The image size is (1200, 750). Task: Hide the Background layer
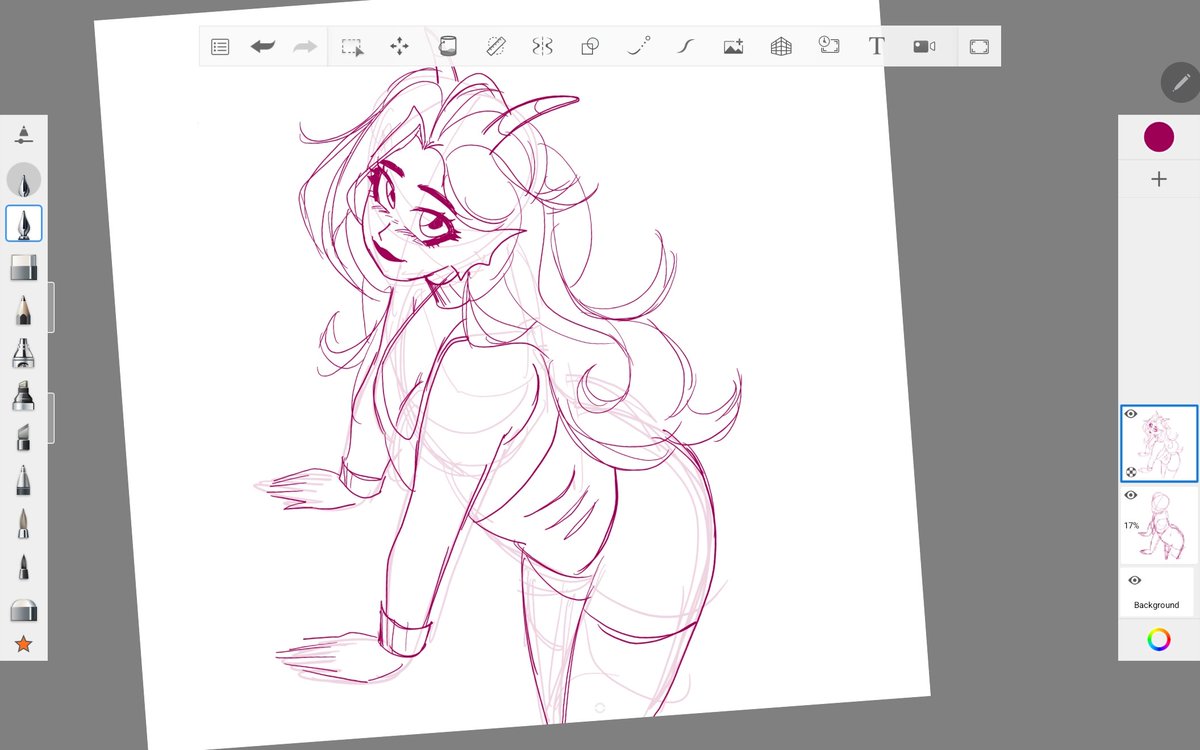(x=1134, y=580)
